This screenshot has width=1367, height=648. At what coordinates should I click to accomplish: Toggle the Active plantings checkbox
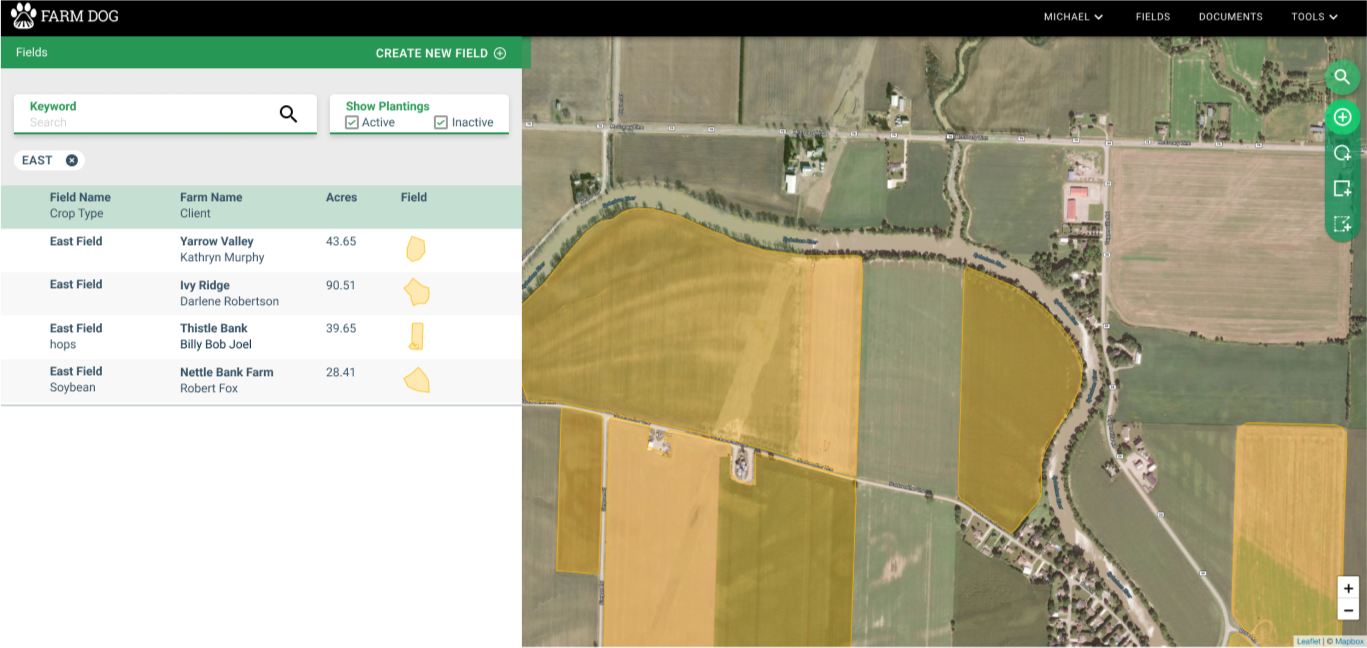[x=352, y=122]
